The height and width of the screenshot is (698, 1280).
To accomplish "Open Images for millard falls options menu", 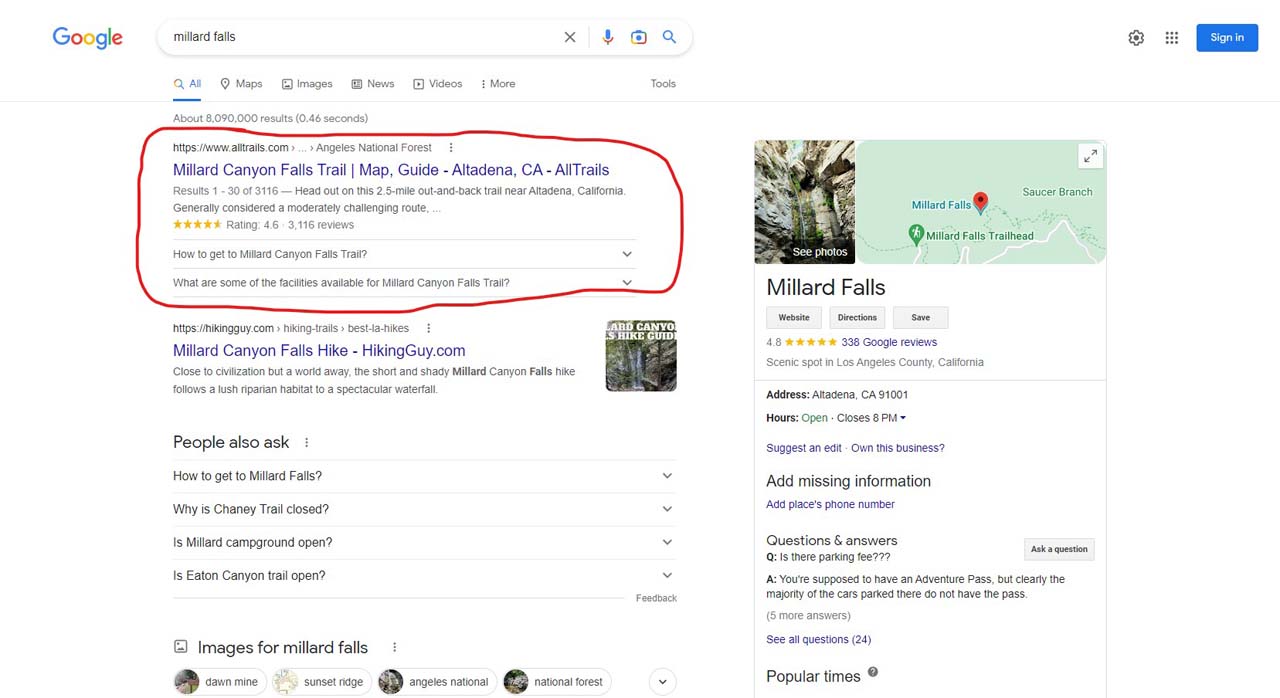I will click(x=395, y=648).
